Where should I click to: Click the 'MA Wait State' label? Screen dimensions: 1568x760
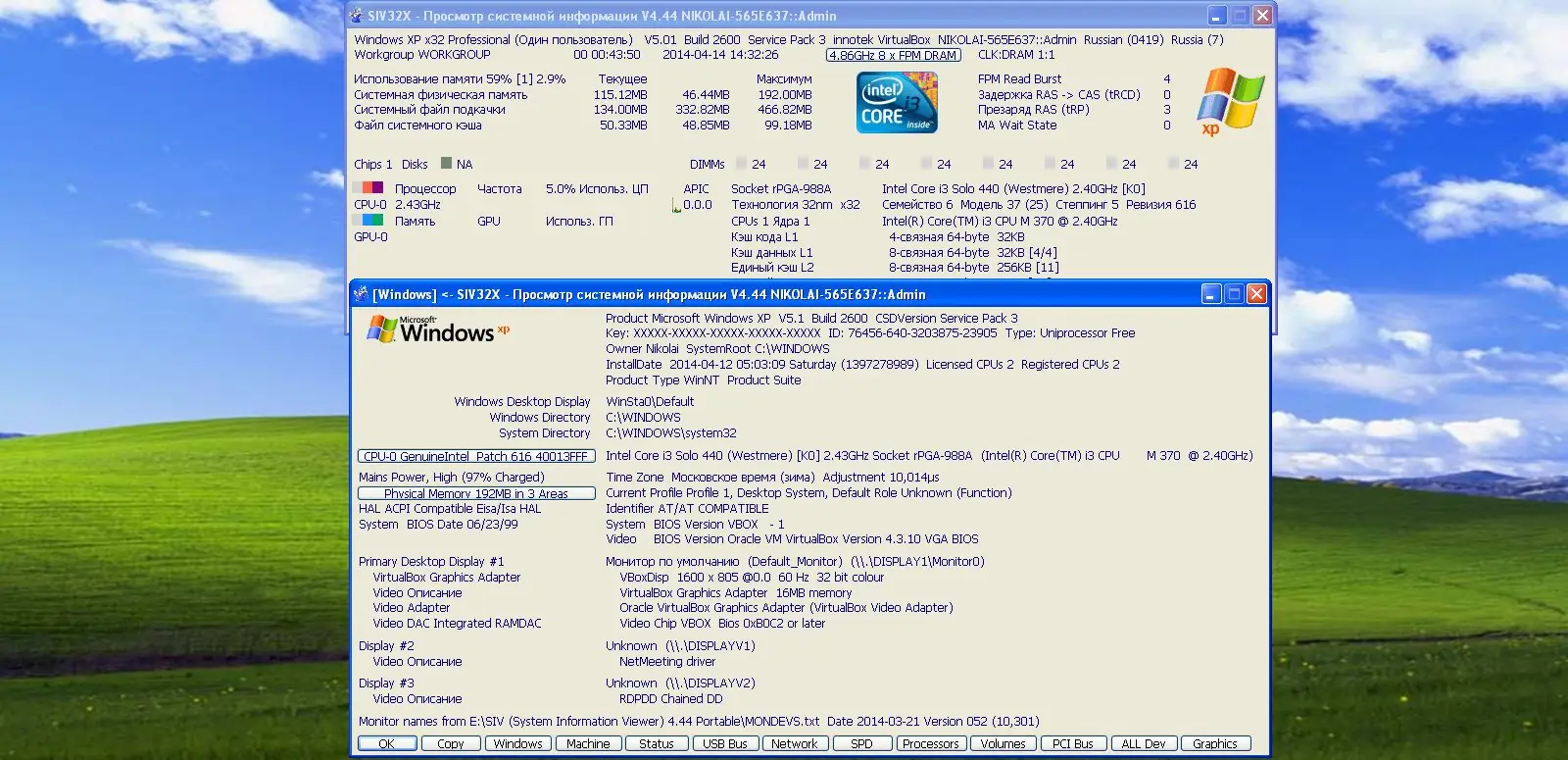(1017, 126)
